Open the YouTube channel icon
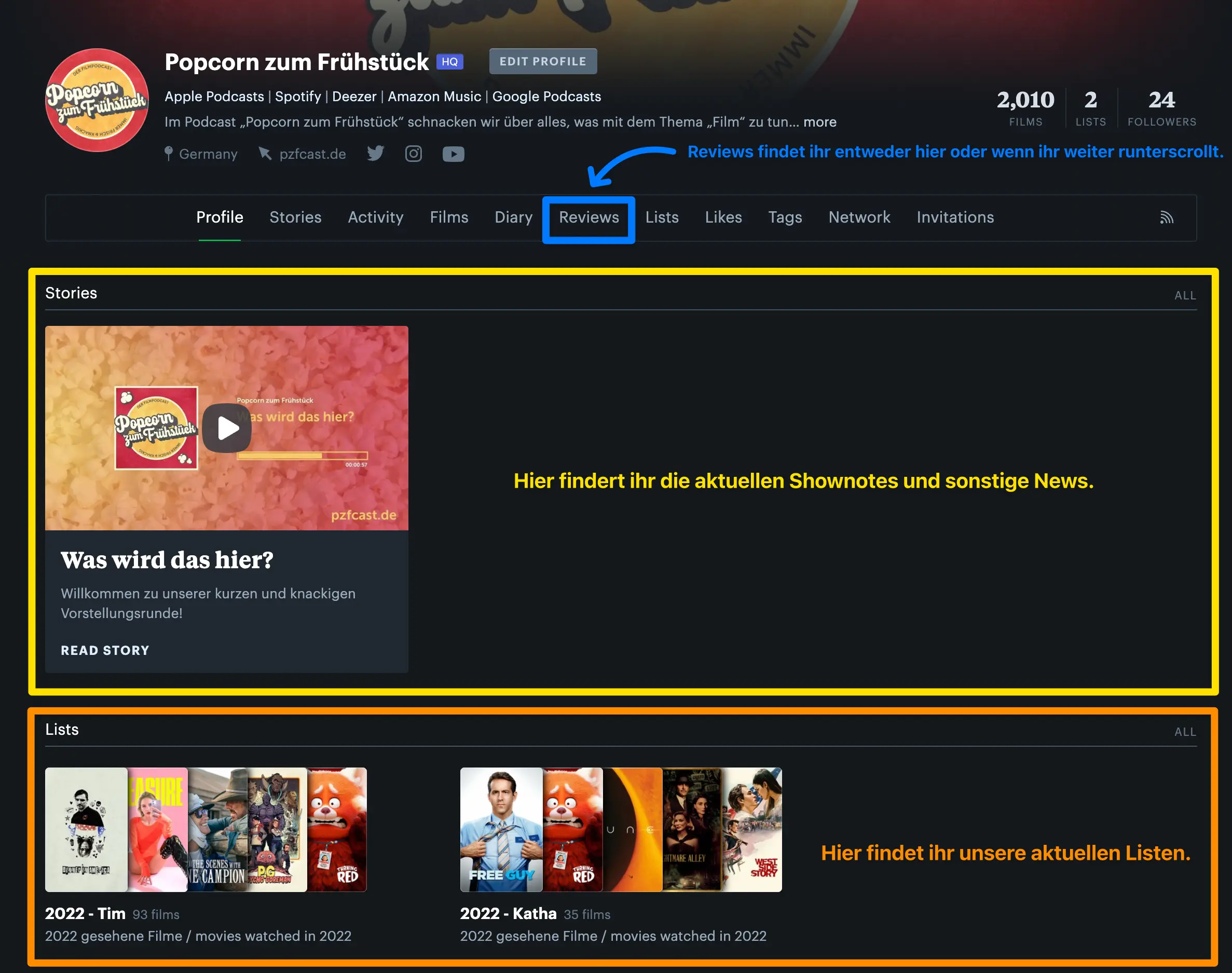The image size is (1232, 973). [453, 153]
